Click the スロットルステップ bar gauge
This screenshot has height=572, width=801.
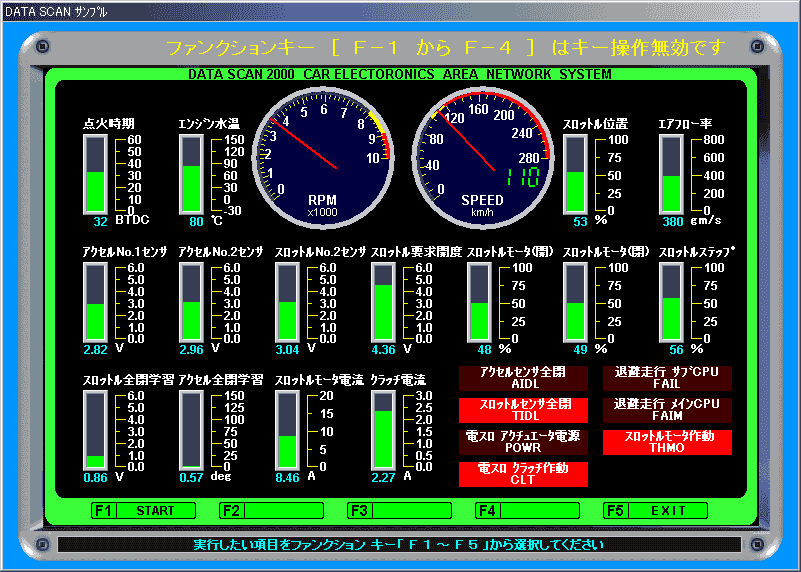pos(672,302)
